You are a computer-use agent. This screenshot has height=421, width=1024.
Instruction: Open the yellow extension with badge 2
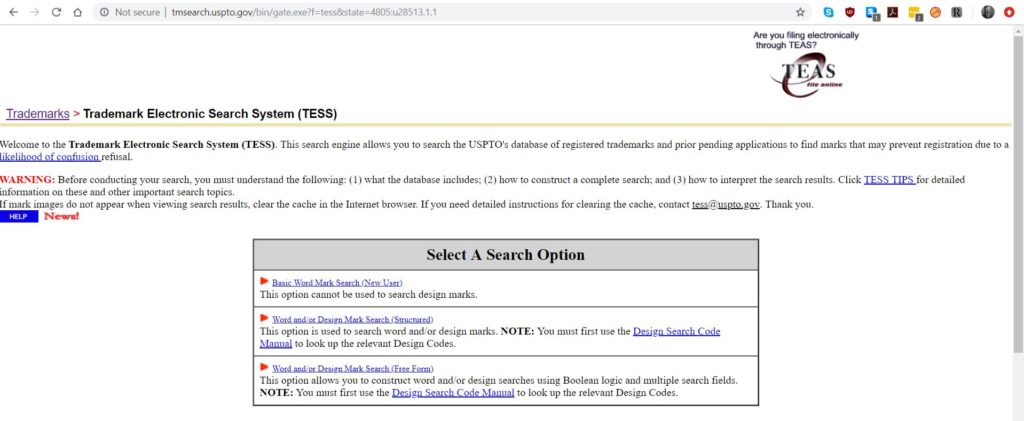point(914,12)
